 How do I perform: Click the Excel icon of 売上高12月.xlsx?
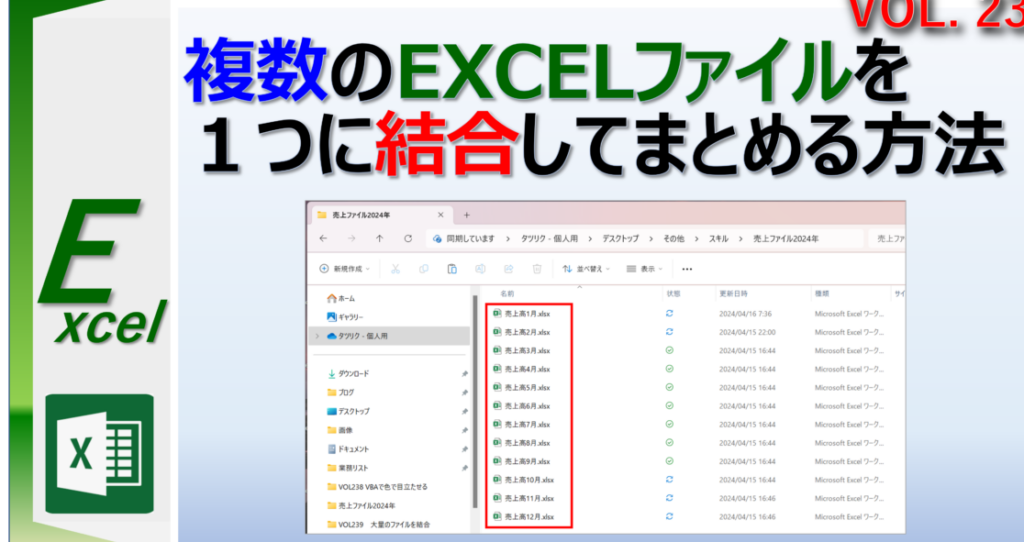tap(498, 517)
